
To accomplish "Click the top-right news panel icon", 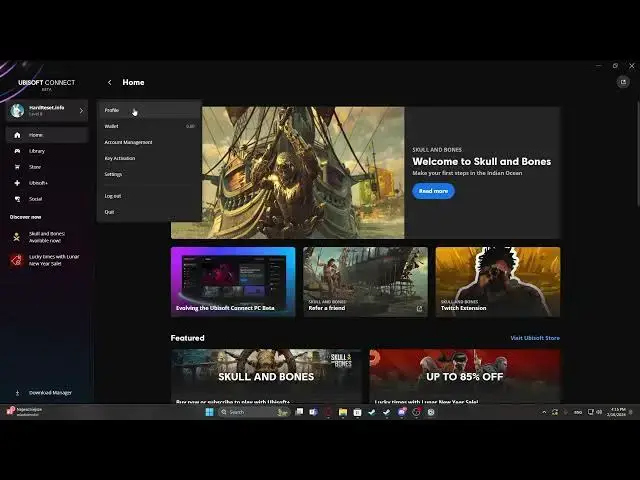I will tap(623, 82).
